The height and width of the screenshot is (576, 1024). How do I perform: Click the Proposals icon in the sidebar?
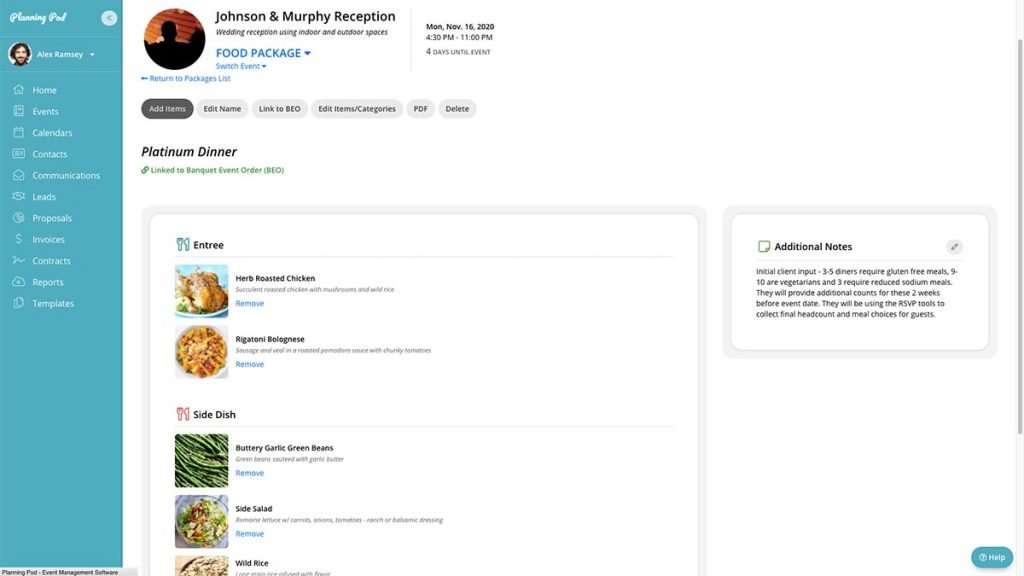point(18,218)
